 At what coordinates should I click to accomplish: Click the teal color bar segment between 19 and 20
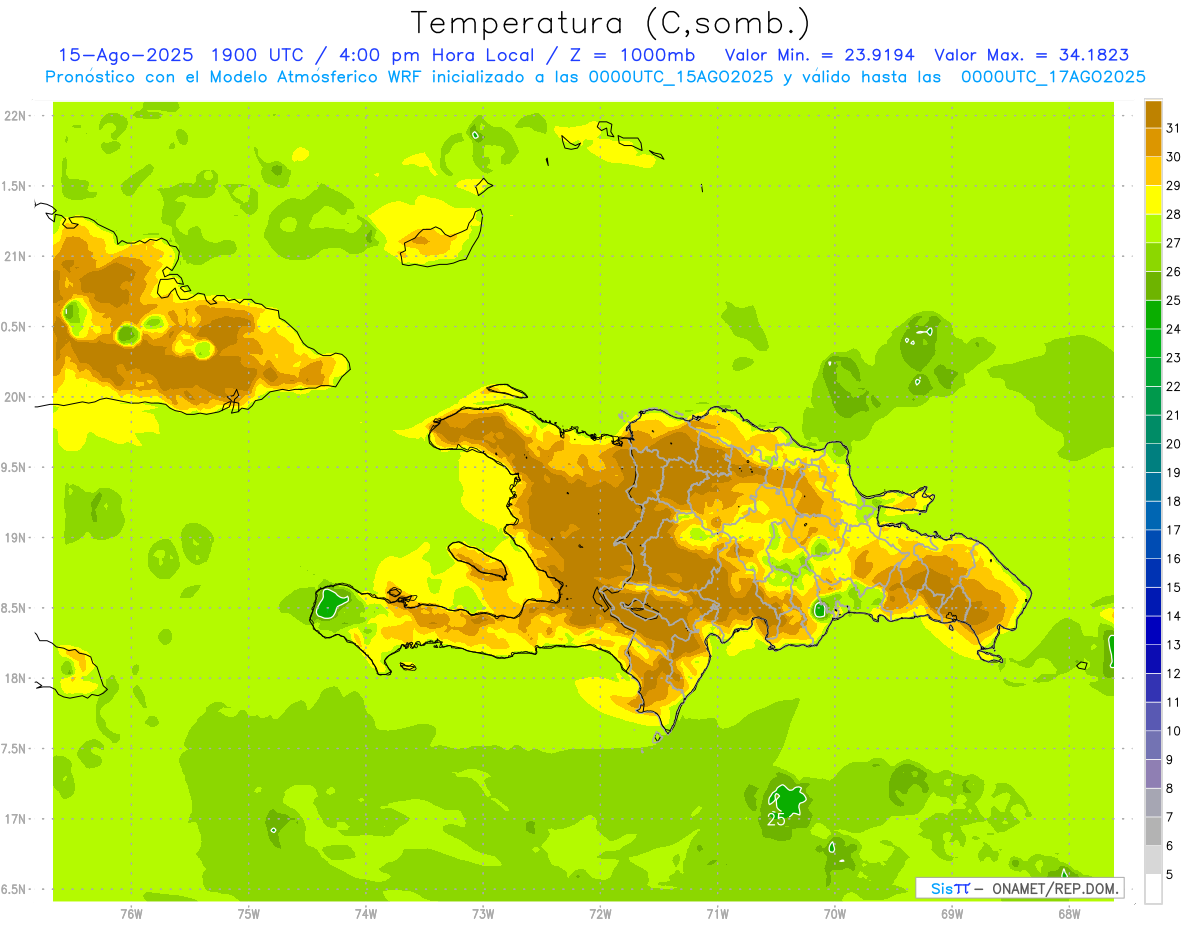pyautogui.click(x=1153, y=458)
